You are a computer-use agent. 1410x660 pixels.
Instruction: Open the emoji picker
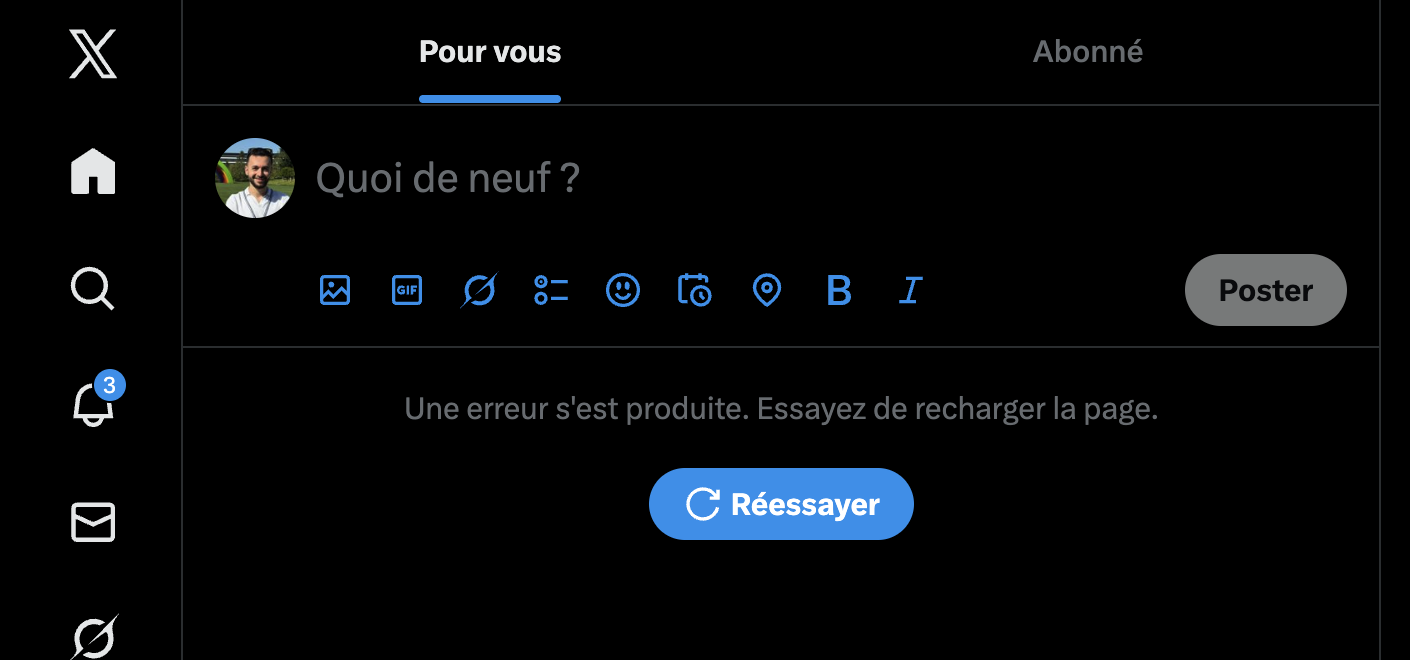pyautogui.click(x=623, y=290)
